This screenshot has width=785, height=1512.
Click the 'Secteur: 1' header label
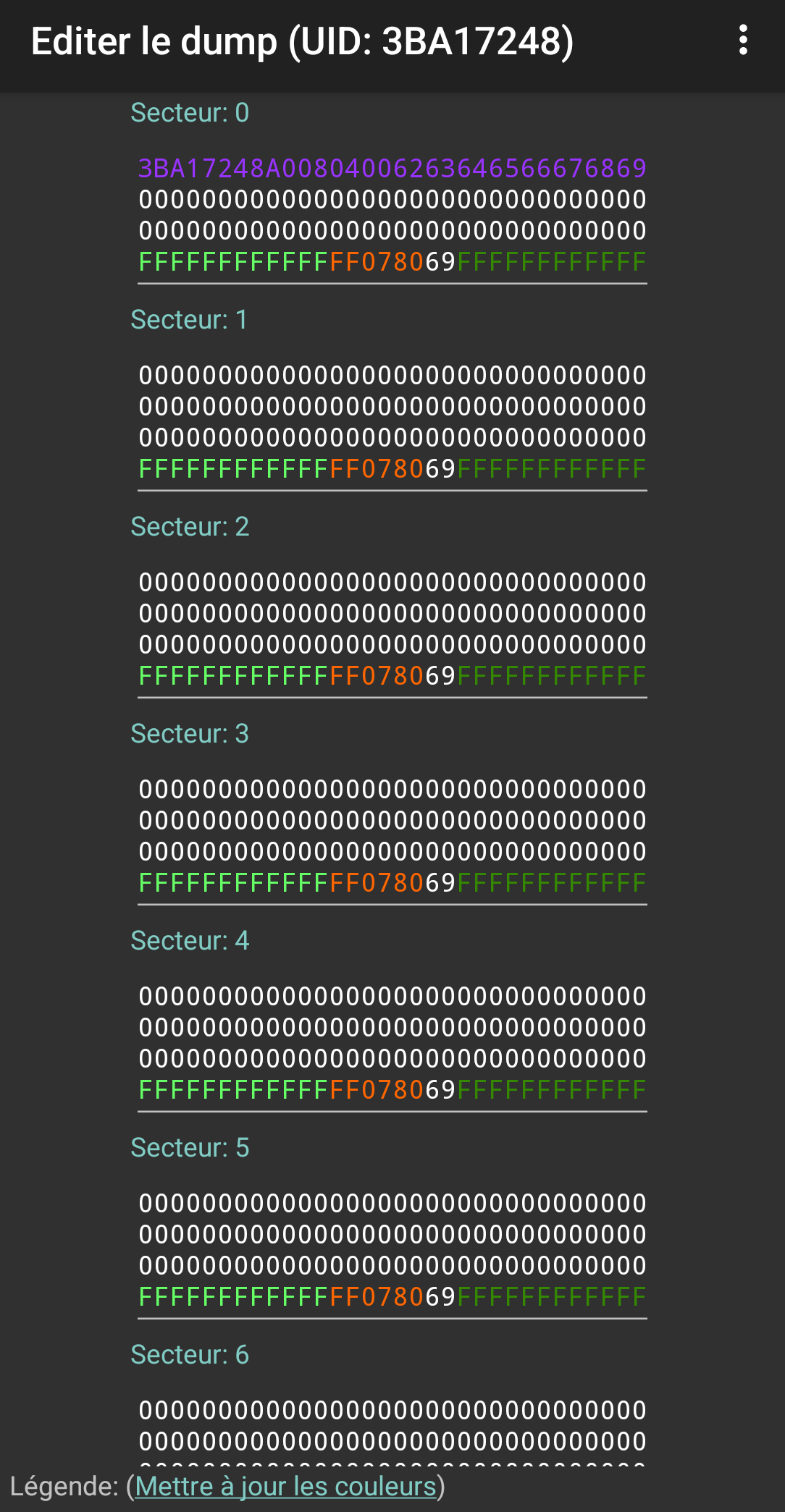189,320
